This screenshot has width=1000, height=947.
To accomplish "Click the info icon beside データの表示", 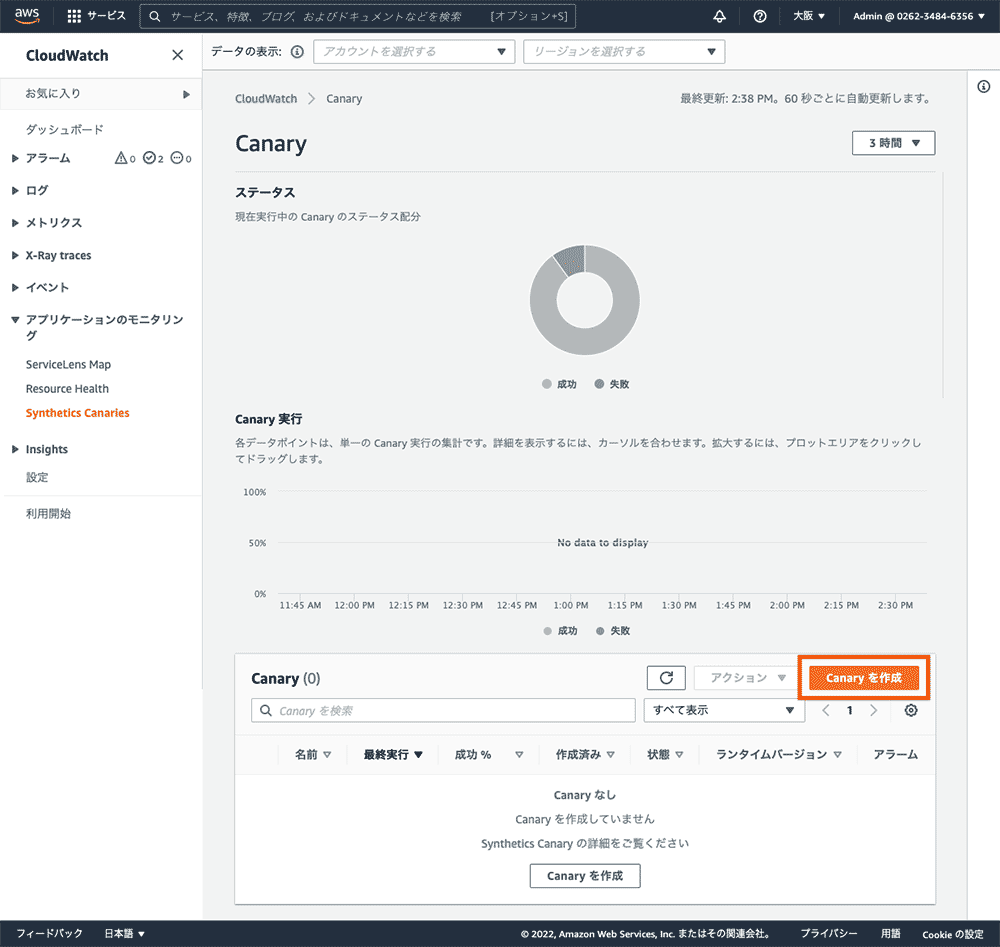I will point(297,52).
